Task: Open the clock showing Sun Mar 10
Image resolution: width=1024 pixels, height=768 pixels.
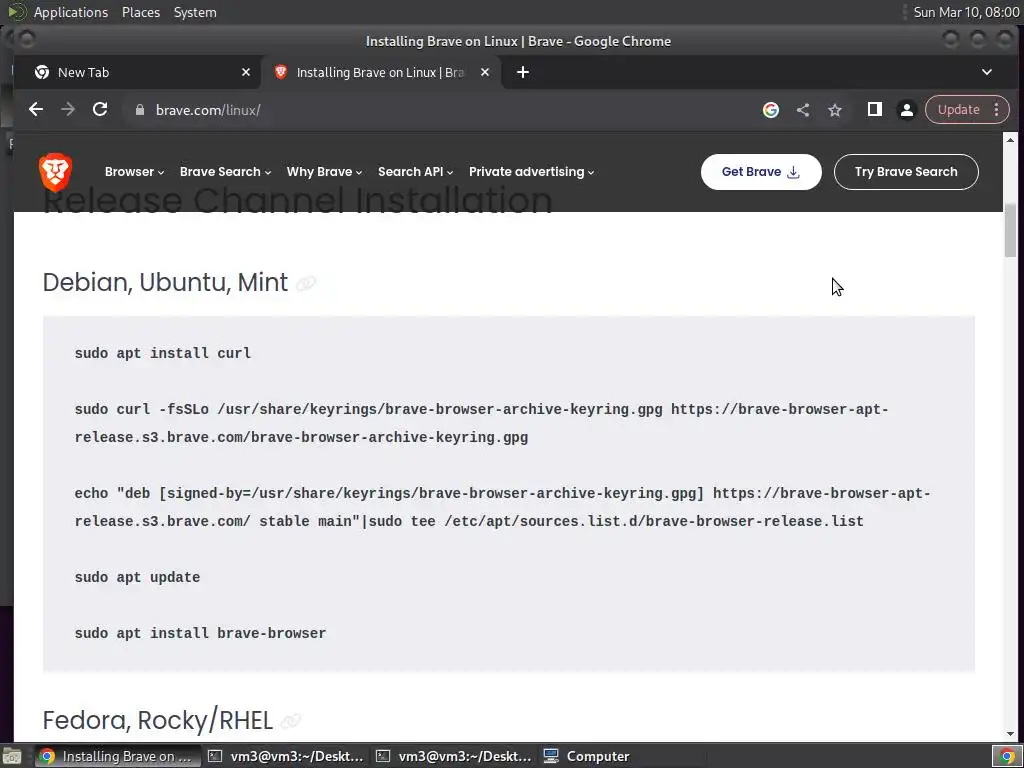Action: 966,12
